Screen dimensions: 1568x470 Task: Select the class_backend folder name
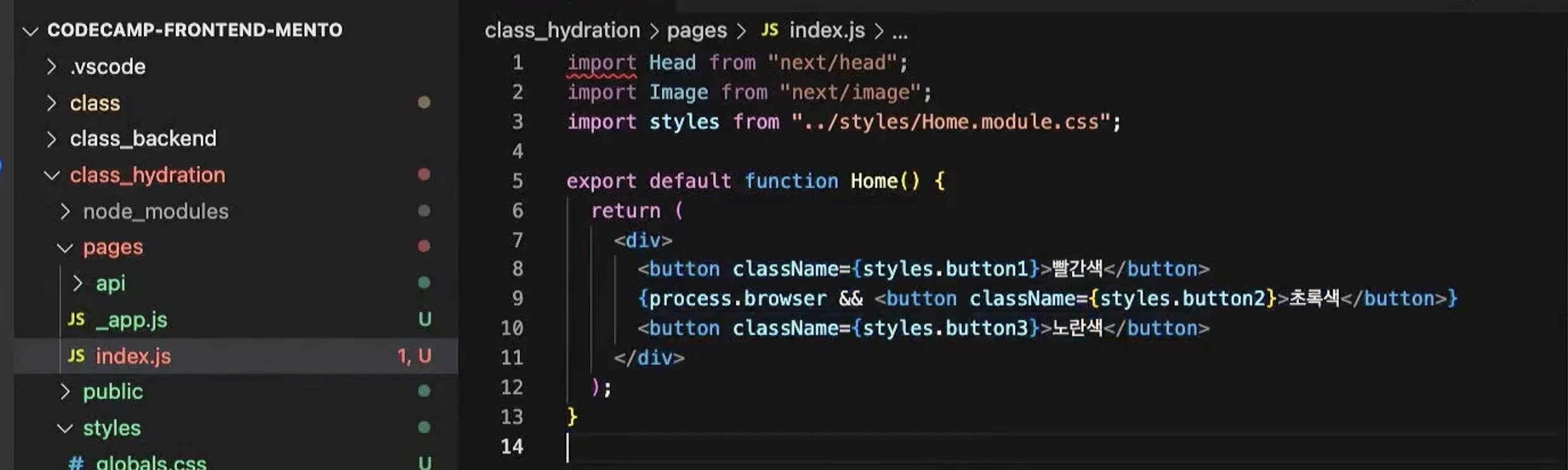click(143, 139)
